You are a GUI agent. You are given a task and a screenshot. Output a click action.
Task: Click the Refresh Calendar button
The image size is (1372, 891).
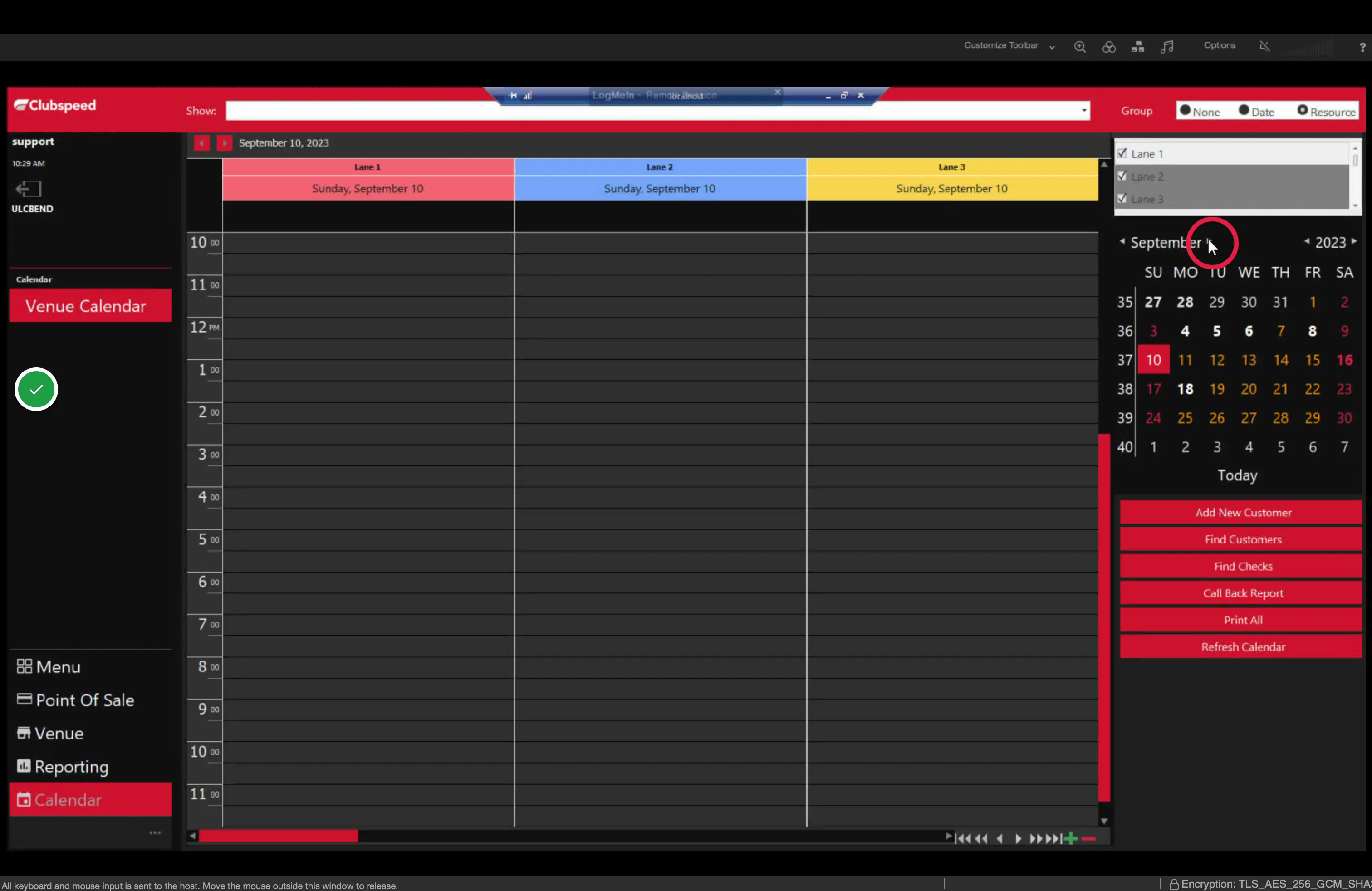(1240, 646)
